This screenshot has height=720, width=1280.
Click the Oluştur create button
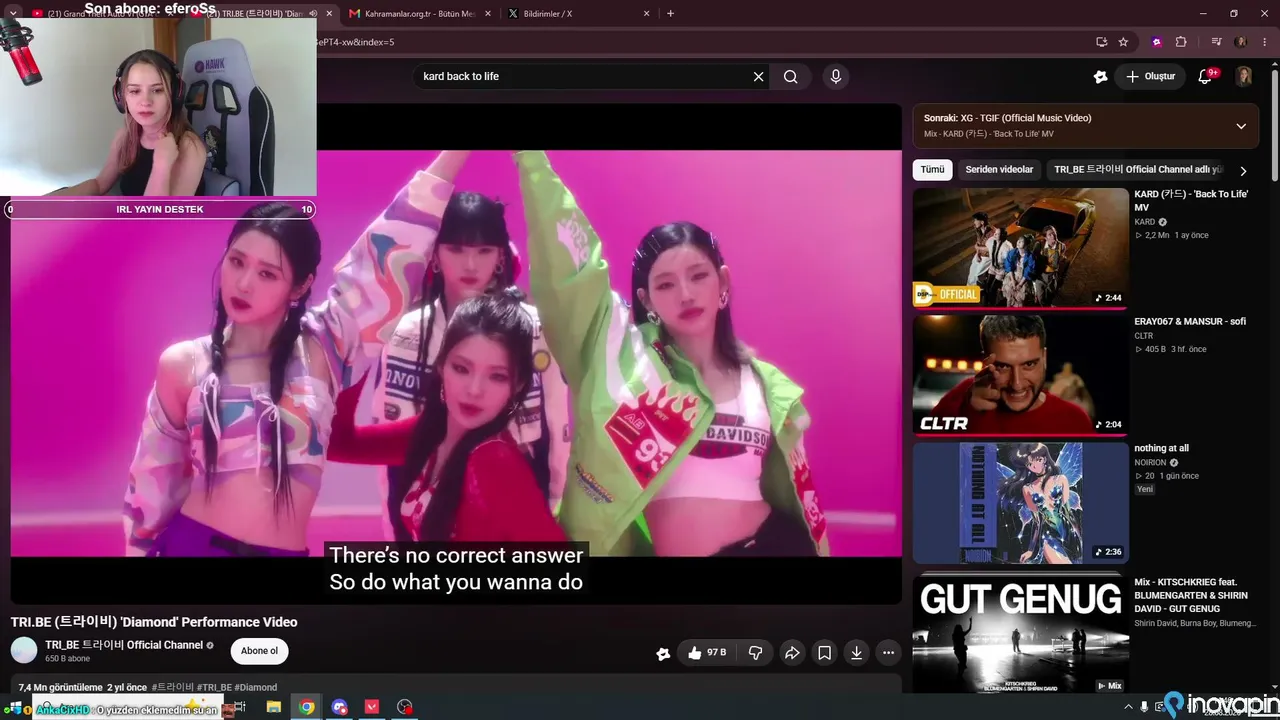(x=1151, y=76)
